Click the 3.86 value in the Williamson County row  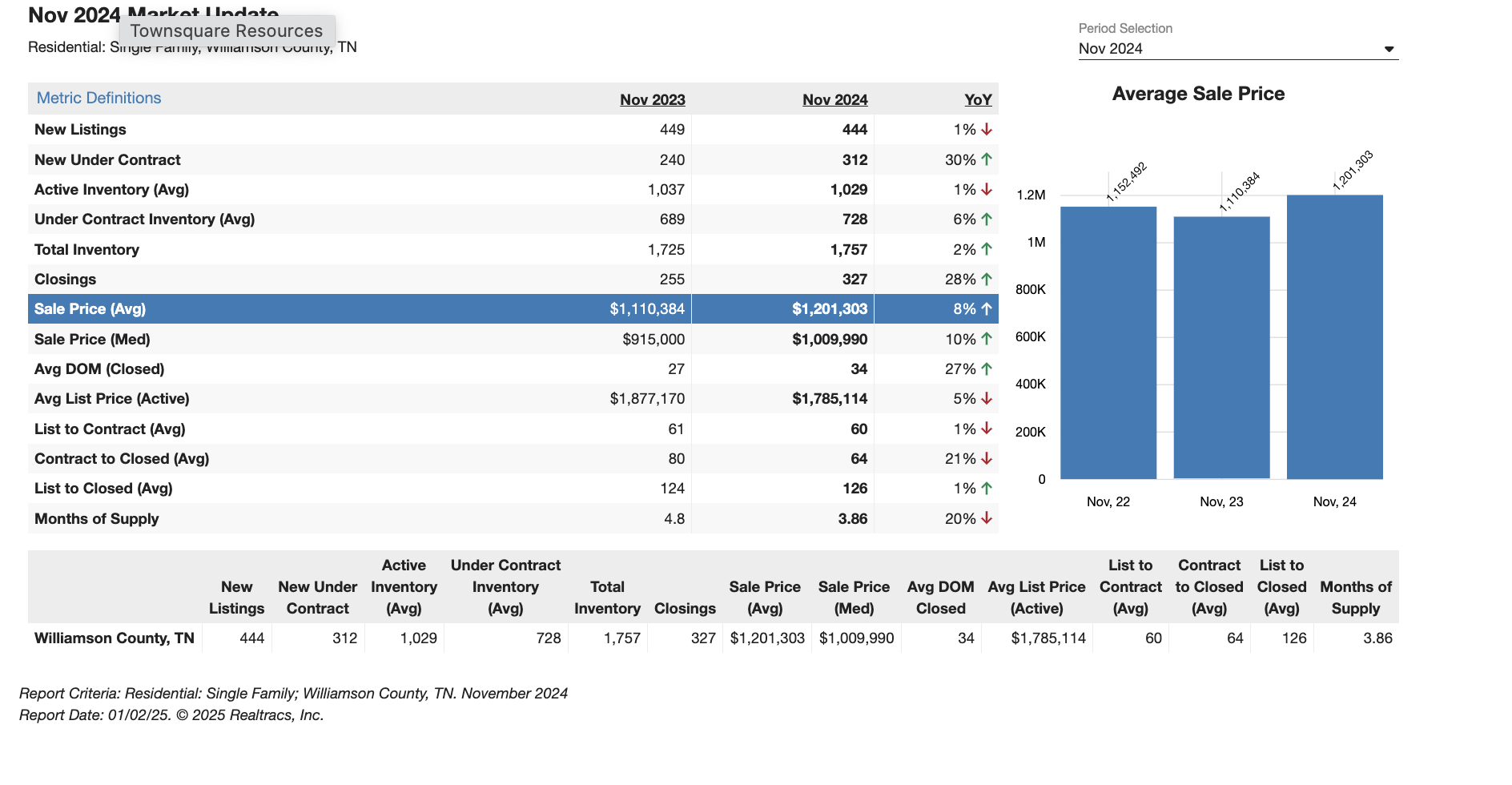click(x=1377, y=638)
